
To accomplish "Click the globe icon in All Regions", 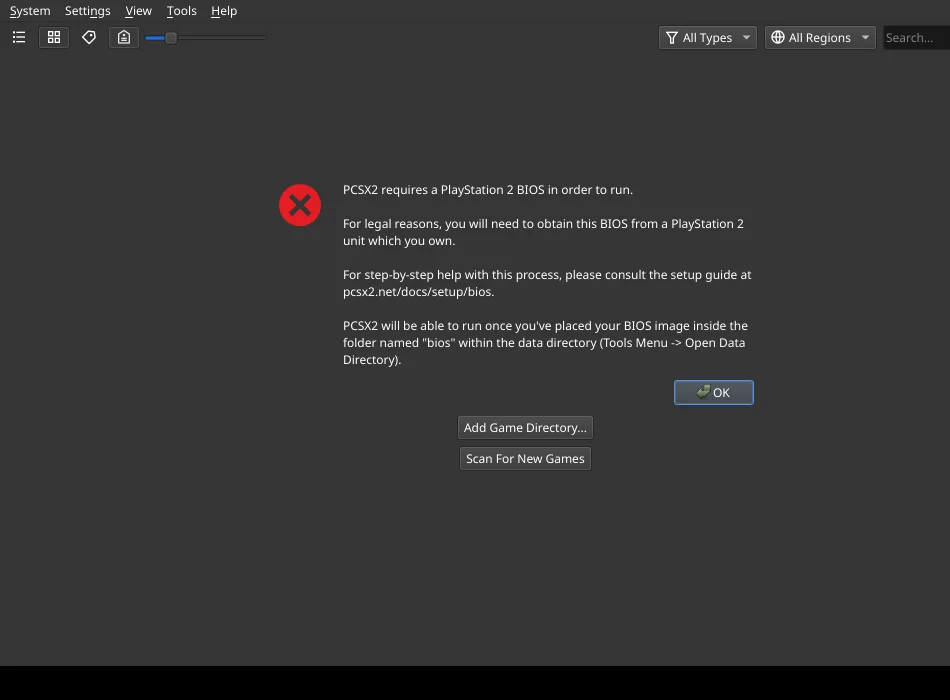I will pos(778,38).
